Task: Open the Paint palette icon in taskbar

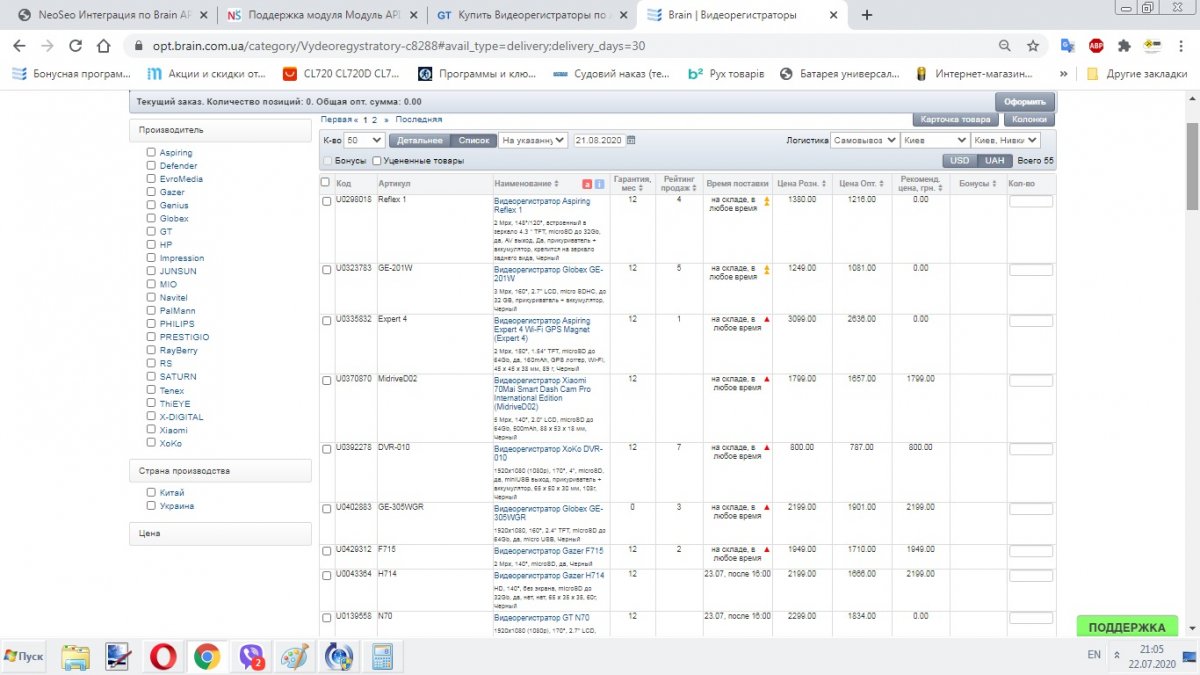Action: 294,657
